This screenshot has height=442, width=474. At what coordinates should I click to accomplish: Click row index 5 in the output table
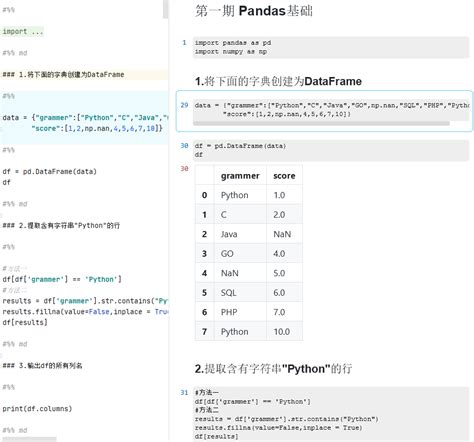204,293
